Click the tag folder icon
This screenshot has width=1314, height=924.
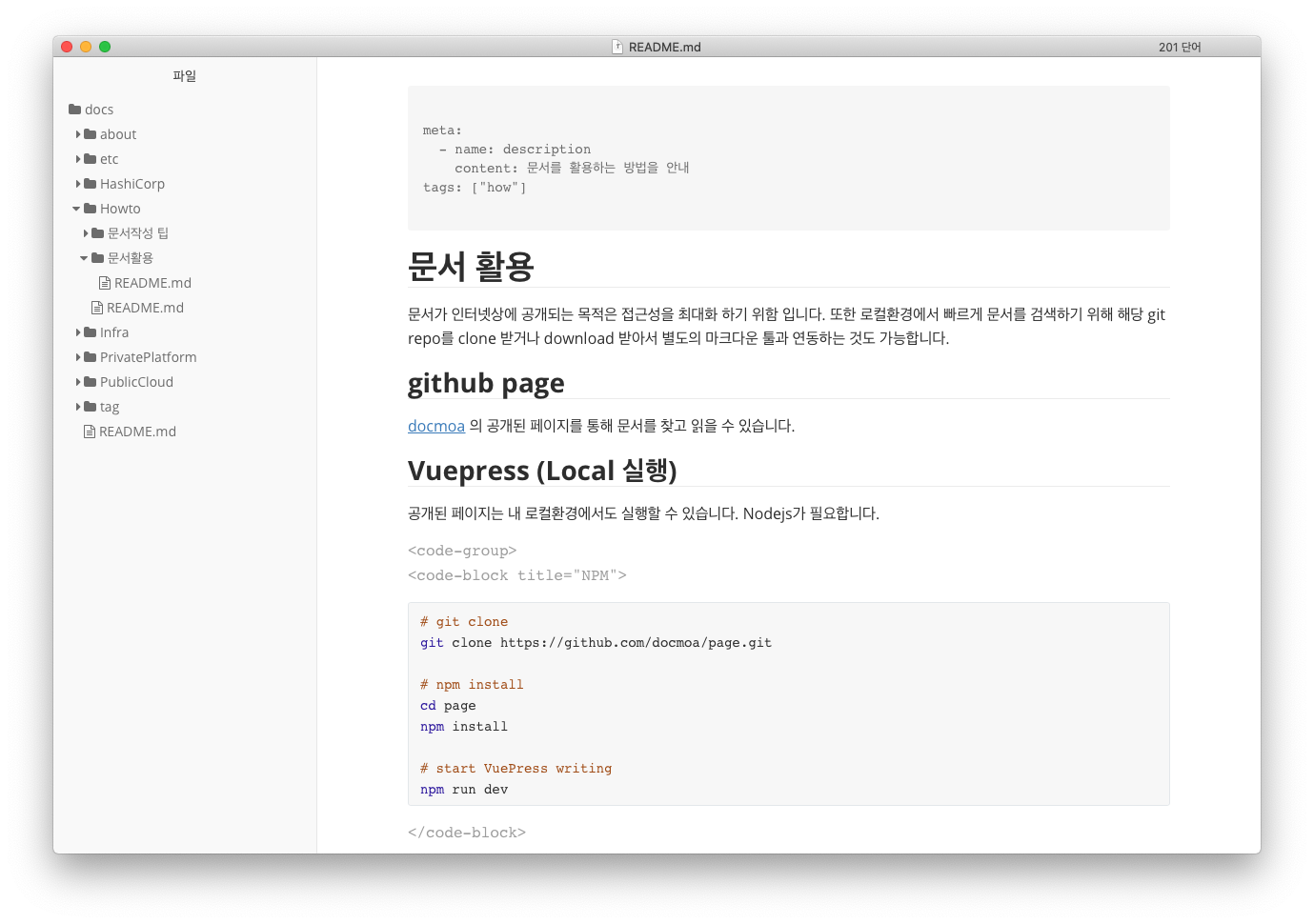click(x=91, y=407)
